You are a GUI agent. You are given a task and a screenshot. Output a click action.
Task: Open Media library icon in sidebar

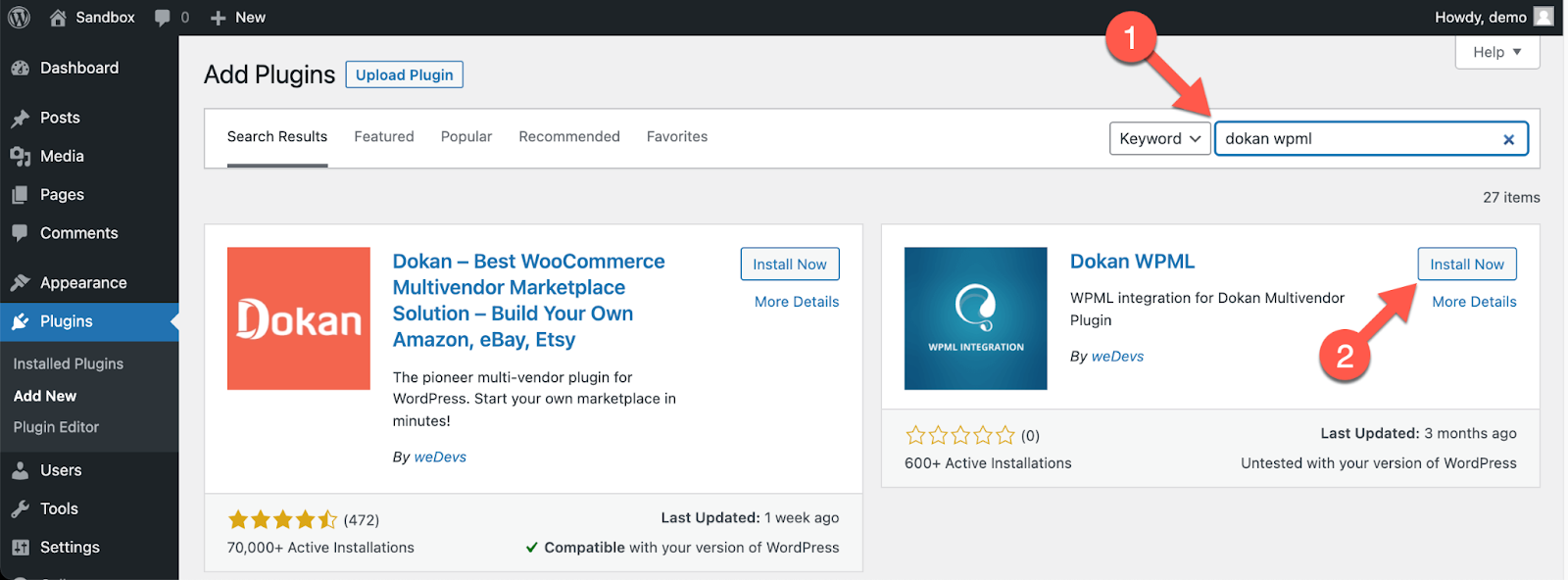click(x=20, y=157)
